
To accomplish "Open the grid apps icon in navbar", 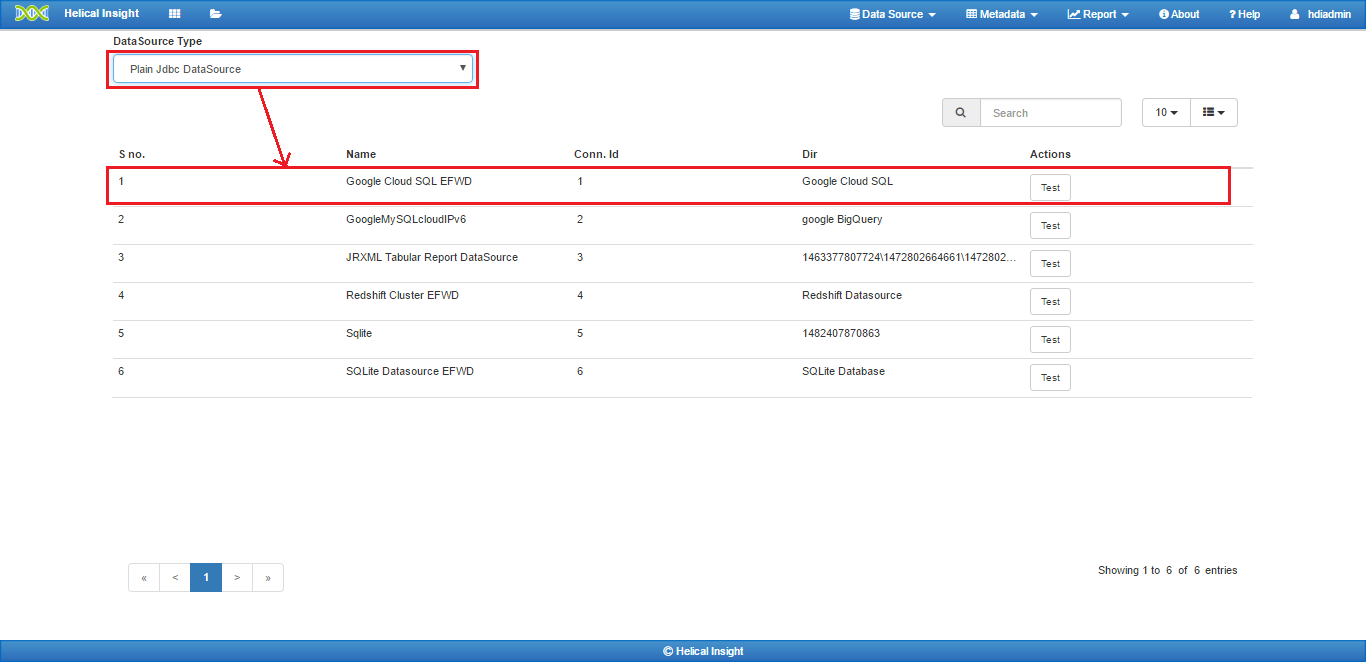I will [175, 14].
